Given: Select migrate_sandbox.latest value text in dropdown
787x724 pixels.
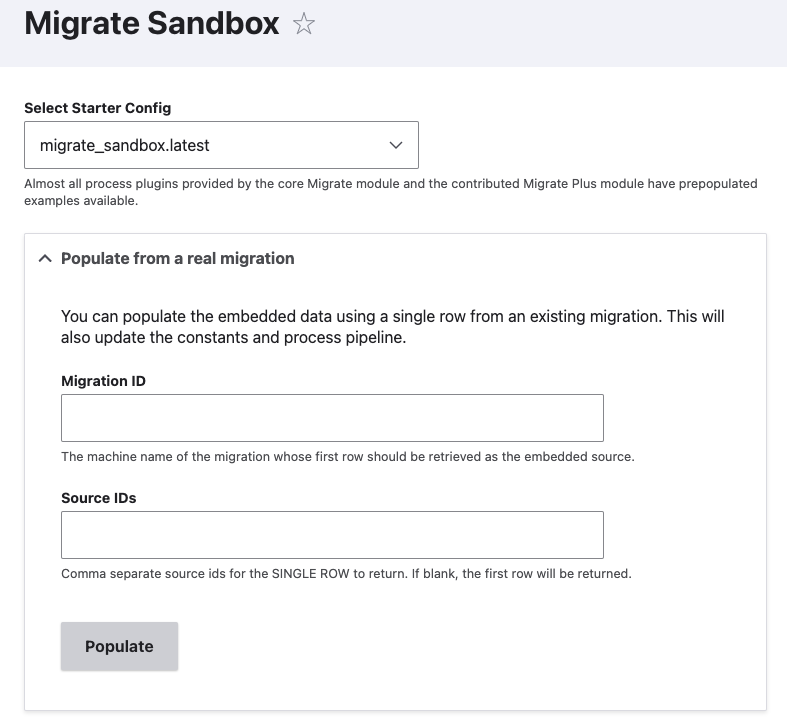Looking at the screenshot, I should [x=124, y=146].
